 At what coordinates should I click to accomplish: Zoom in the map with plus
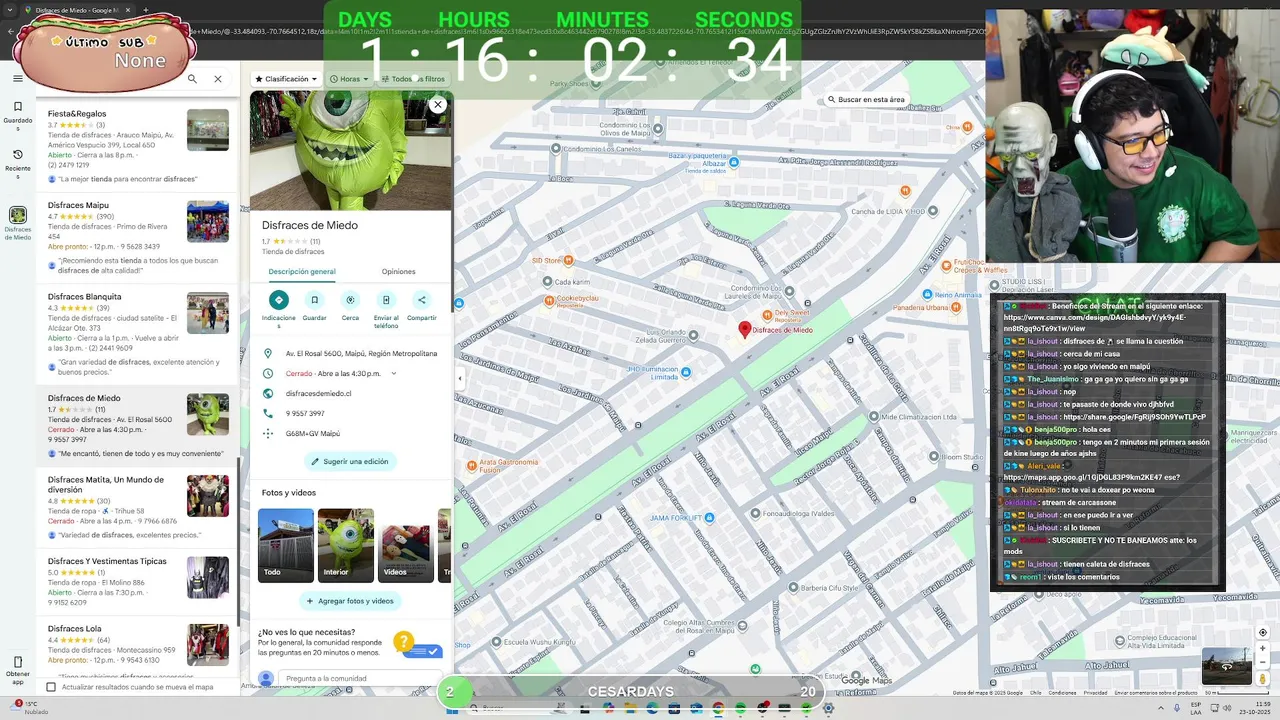coord(1263,647)
